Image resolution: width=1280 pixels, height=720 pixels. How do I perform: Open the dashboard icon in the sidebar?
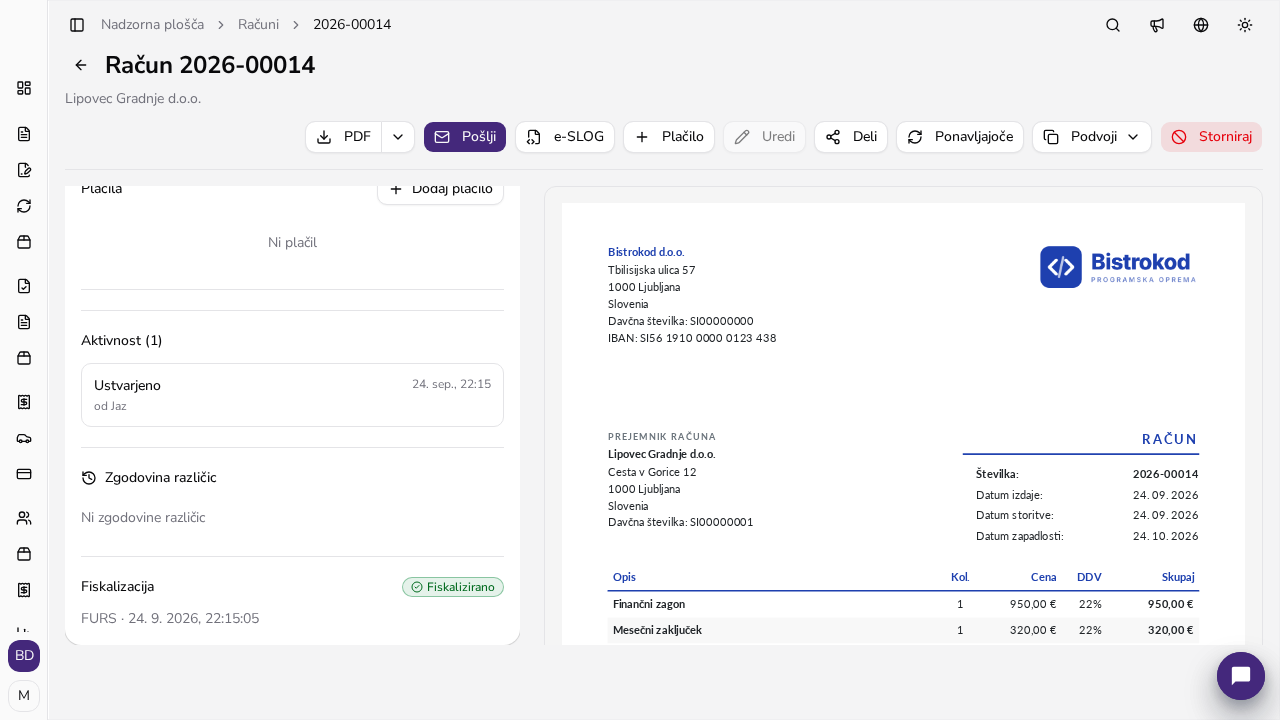24,88
